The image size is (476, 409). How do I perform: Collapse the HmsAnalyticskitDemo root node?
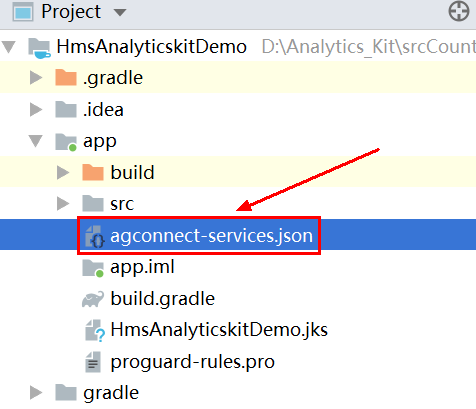9,47
